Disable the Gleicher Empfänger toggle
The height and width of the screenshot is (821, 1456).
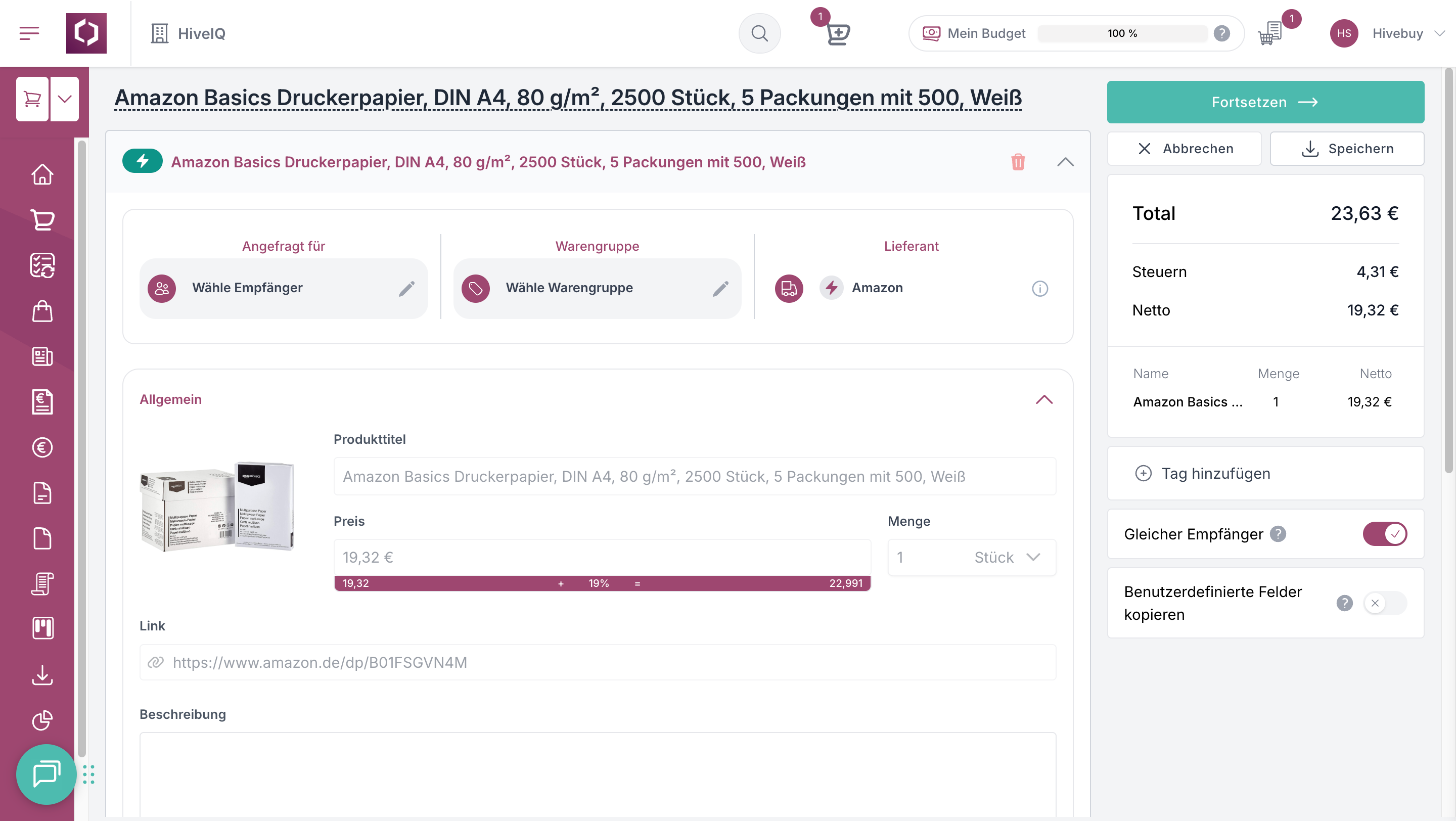[x=1384, y=534]
